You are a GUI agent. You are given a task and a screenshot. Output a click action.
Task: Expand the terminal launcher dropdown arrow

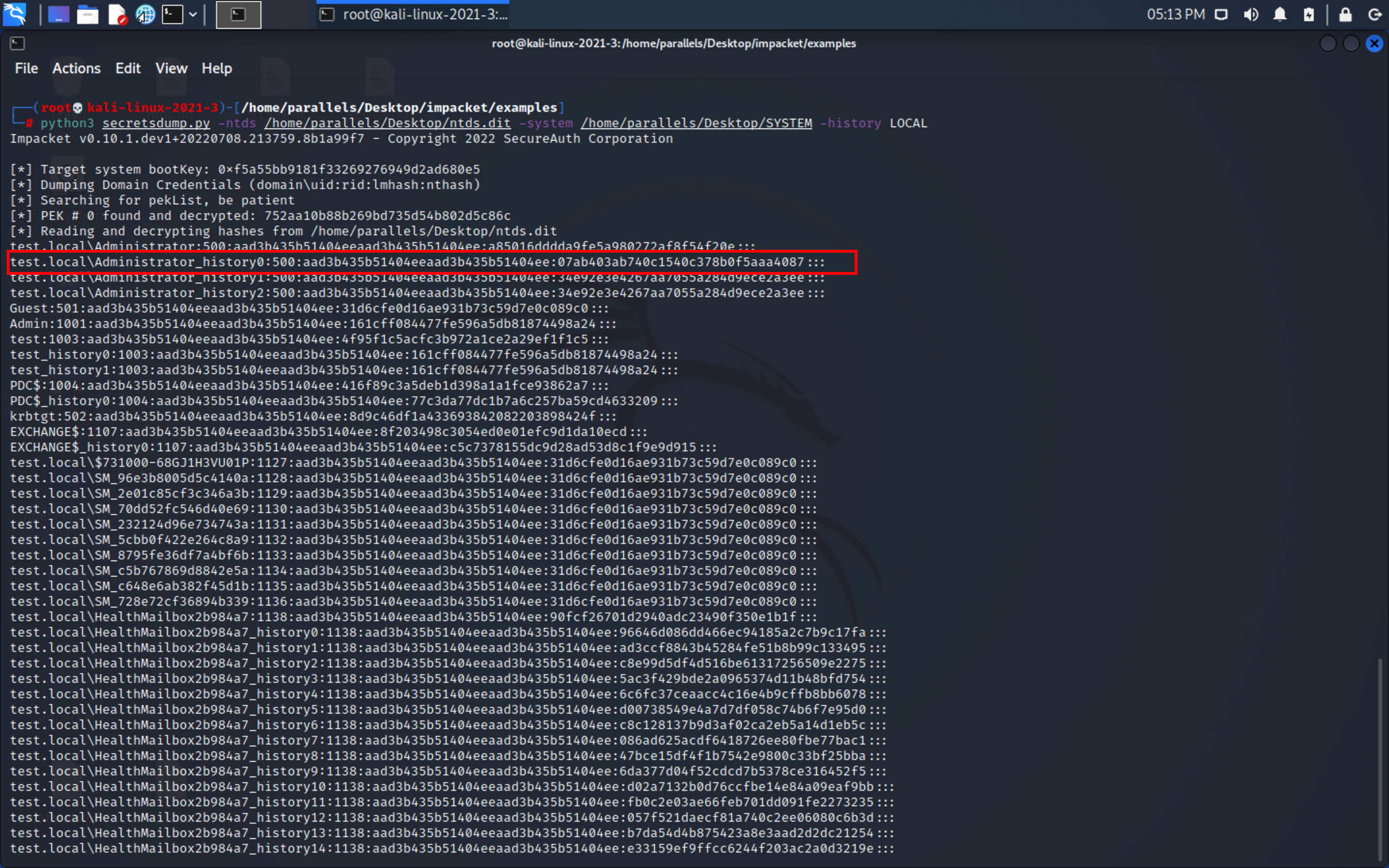(193, 14)
